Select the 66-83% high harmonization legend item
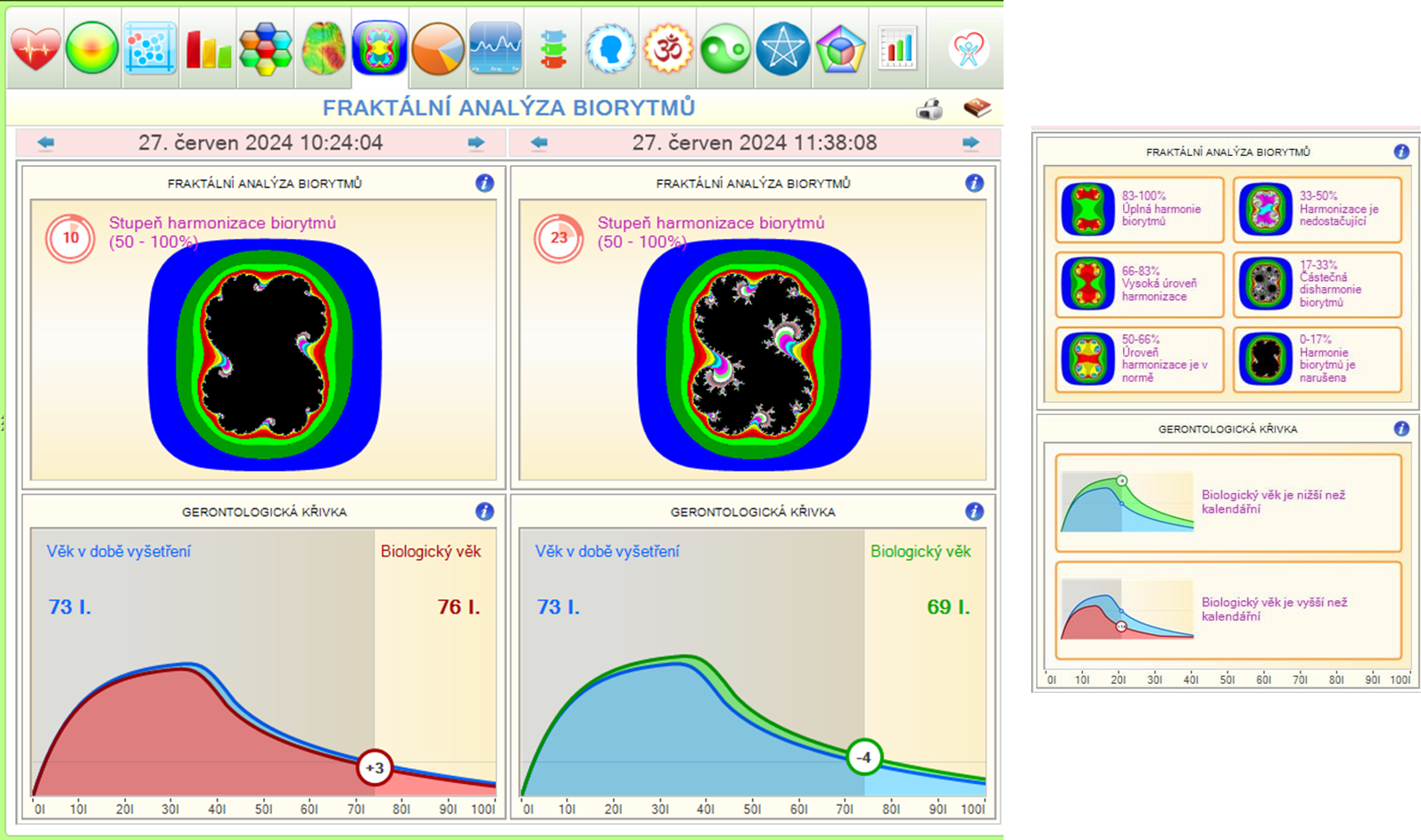The image size is (1421, 840). (x=1139, y=284)
